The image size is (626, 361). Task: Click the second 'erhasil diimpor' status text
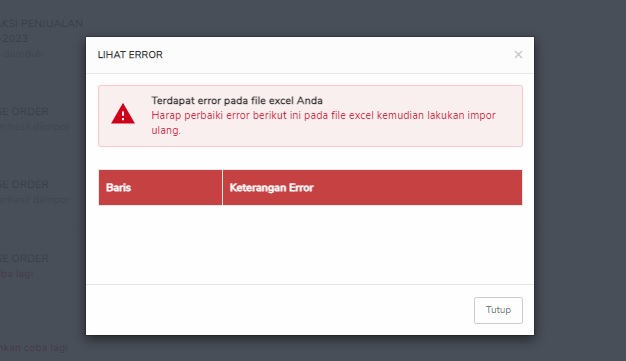(35, 199)
